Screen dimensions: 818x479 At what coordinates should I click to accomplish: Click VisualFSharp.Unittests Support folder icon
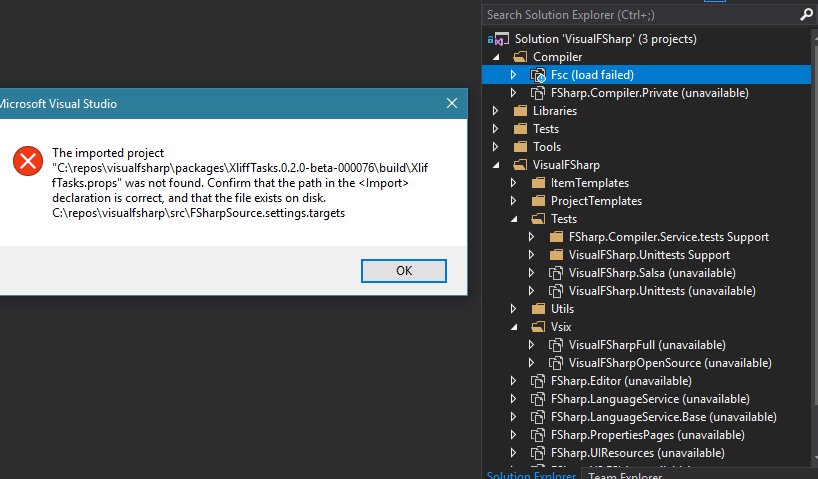pyautogui.click(x=556, y=255)
